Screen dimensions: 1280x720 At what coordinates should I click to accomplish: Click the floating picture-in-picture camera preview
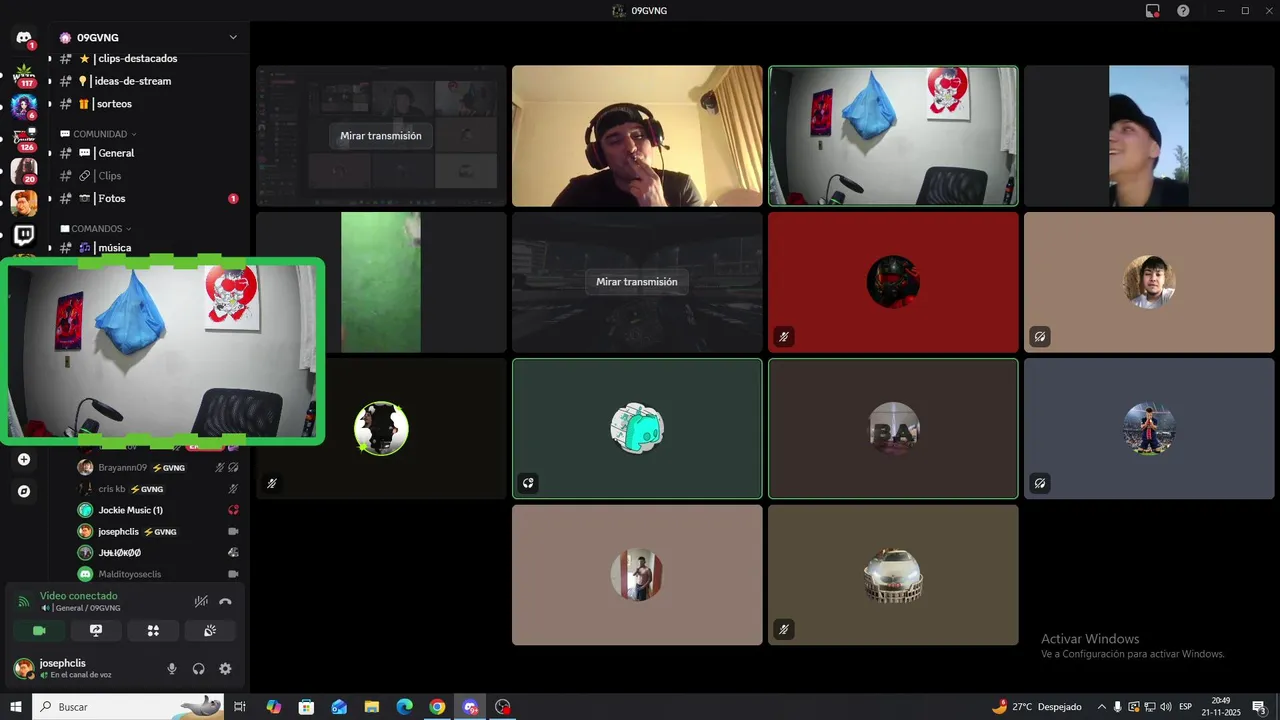click(162, 351)
